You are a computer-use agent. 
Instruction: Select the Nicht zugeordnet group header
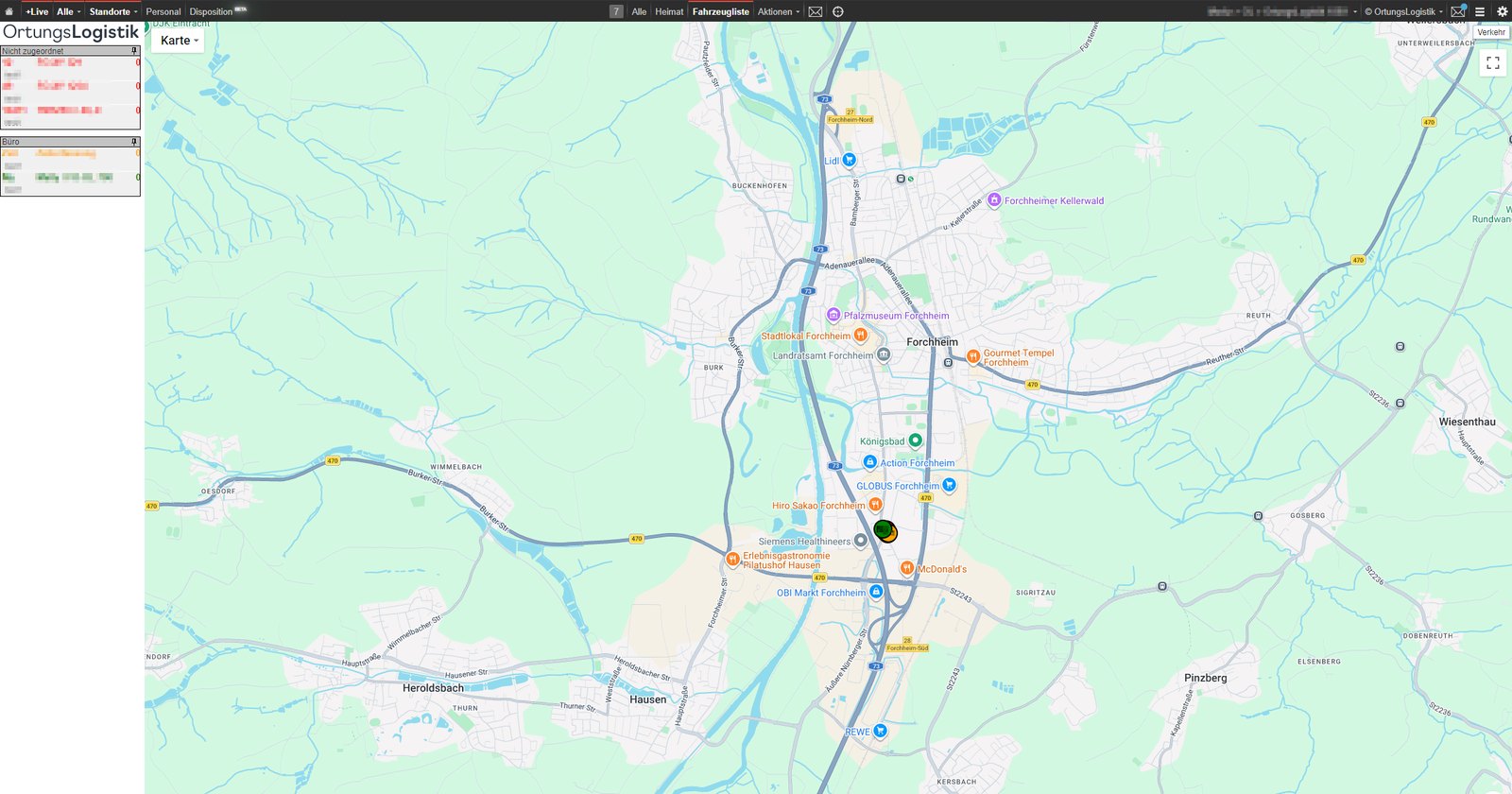pos(70,51)
